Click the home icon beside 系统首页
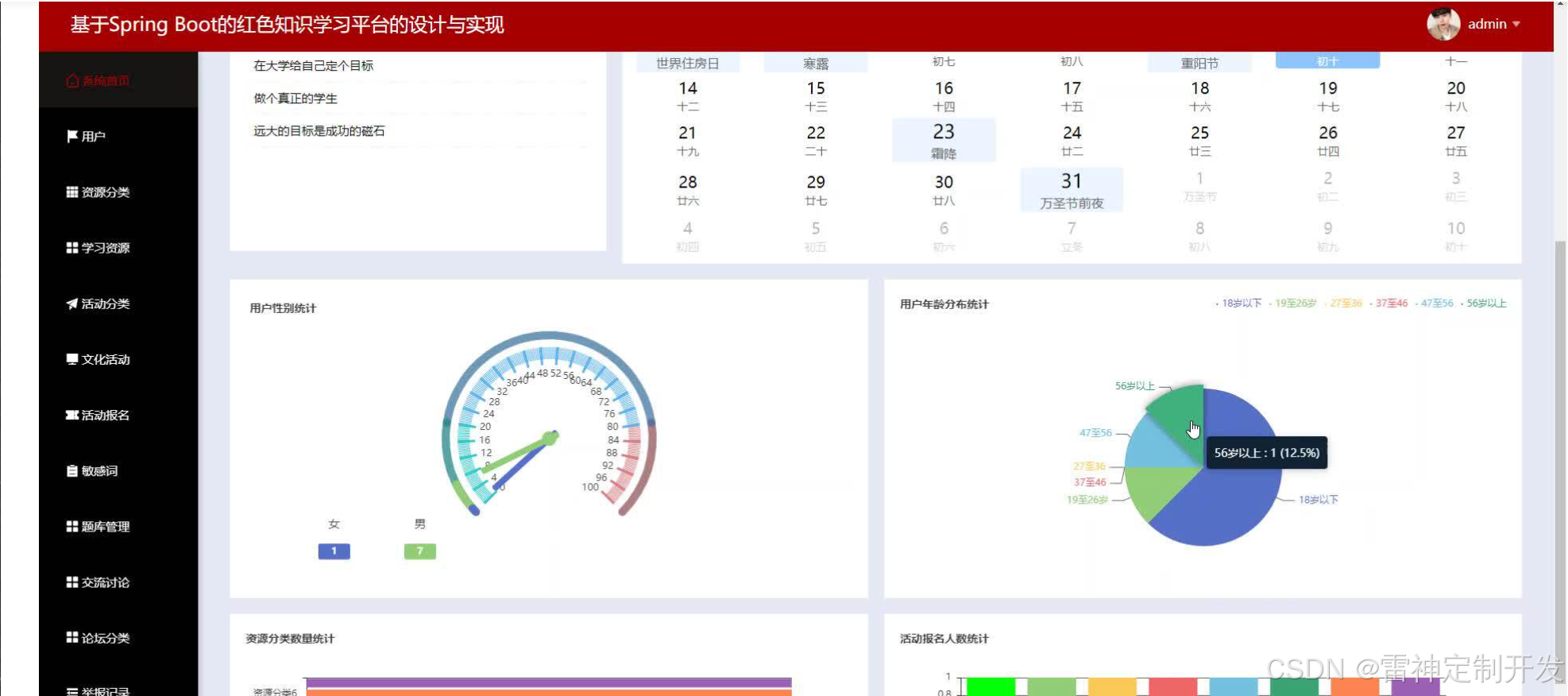This screenshot has height=696, width=1568. (x=72, y=81)
